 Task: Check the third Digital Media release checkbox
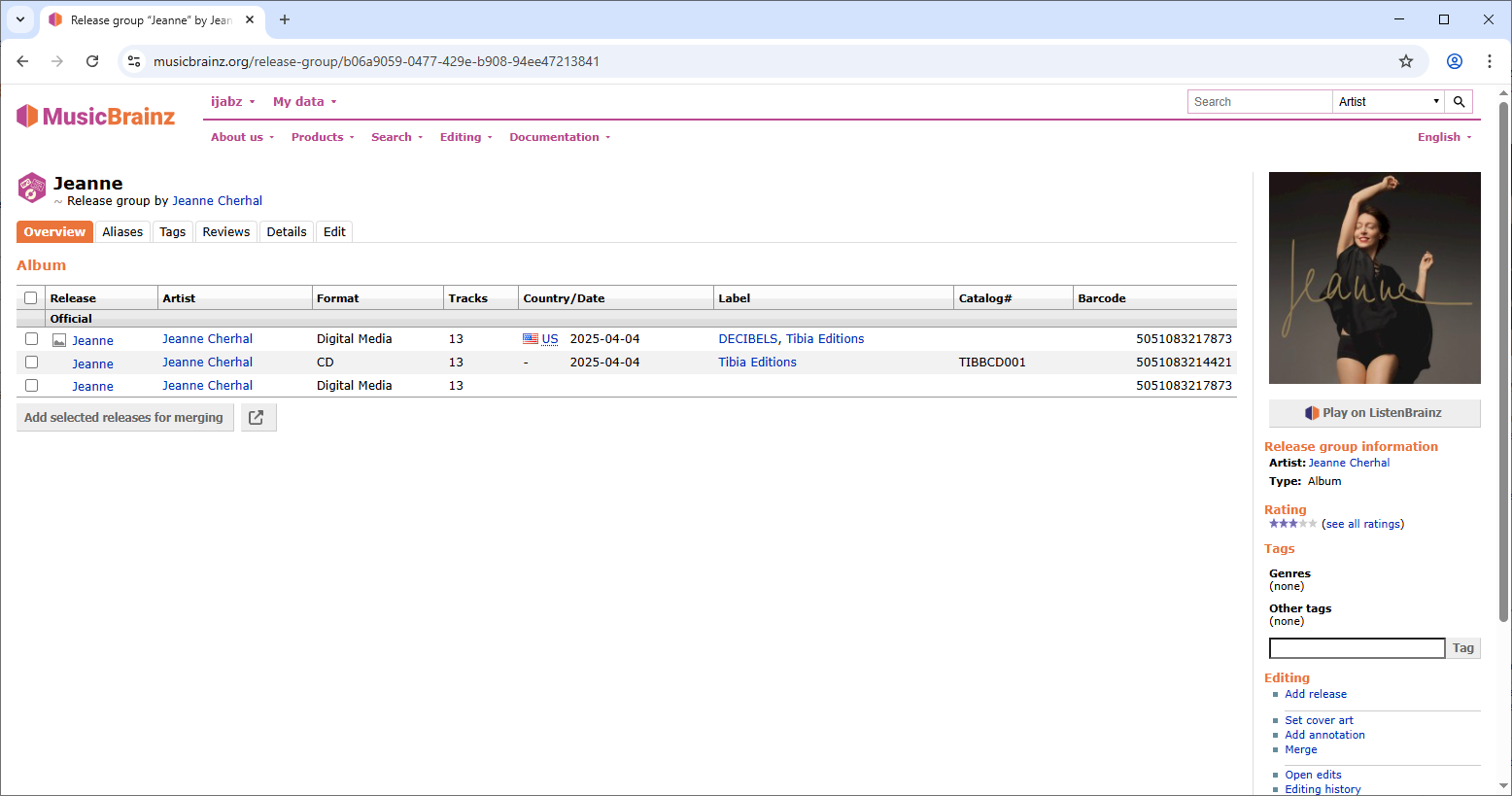pos(31,386)
